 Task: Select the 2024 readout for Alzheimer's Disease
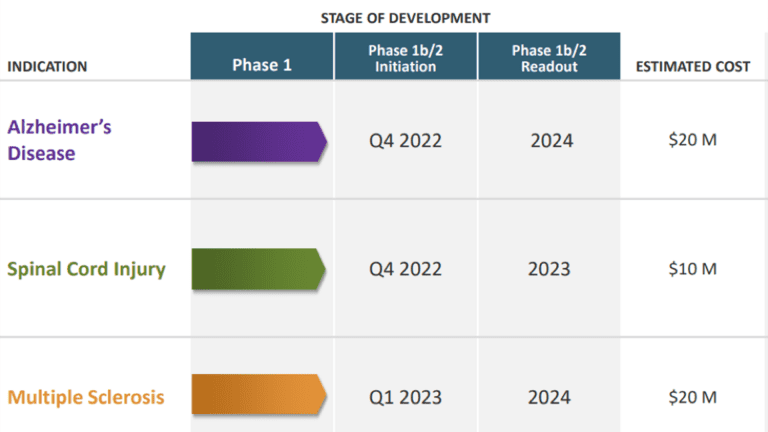click(x=551, y=141)
